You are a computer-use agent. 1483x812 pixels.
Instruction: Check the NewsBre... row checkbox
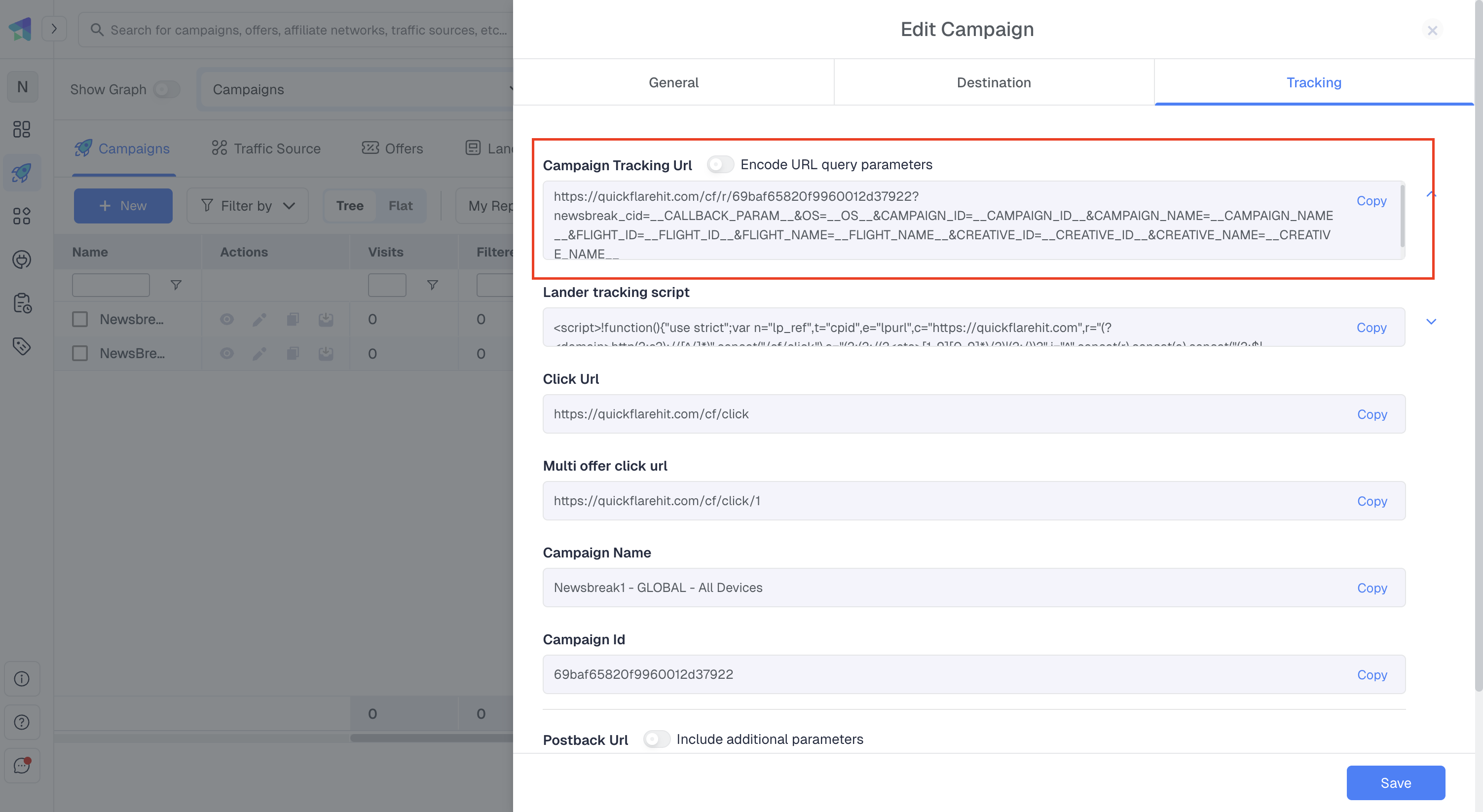click(x=80, y=353)
